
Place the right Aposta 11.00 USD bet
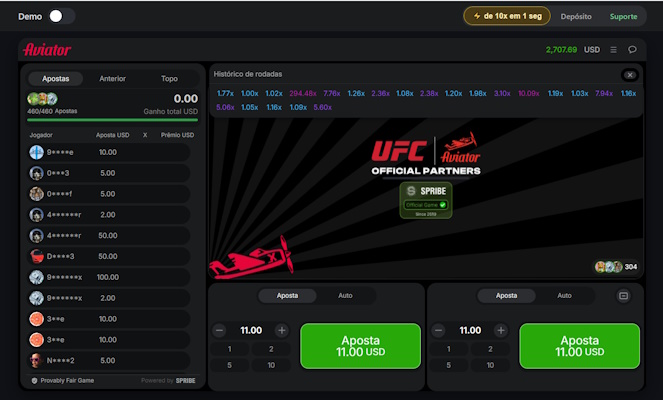(x=580, y=346)
